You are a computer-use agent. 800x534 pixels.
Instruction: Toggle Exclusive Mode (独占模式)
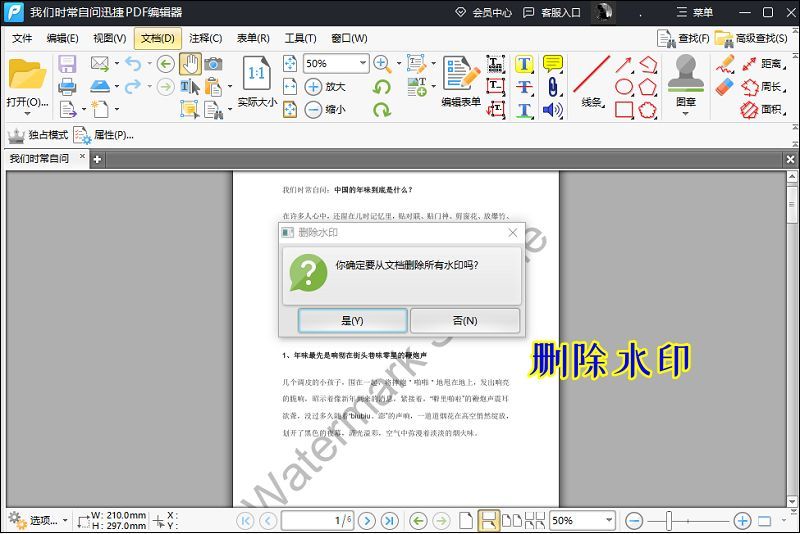tap(38, 135)
